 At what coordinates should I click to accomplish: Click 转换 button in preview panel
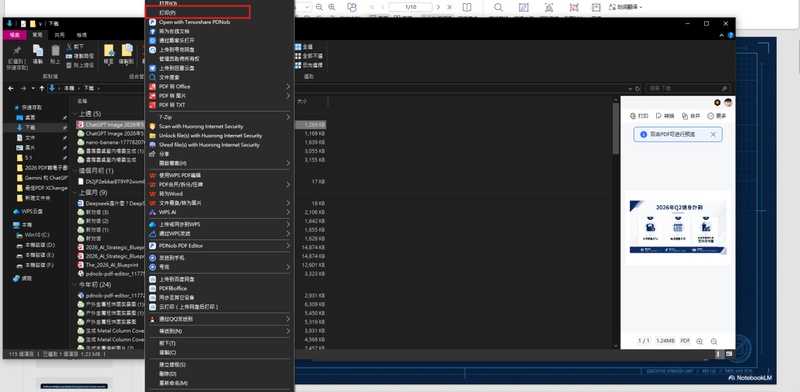[x=665, y=116]
